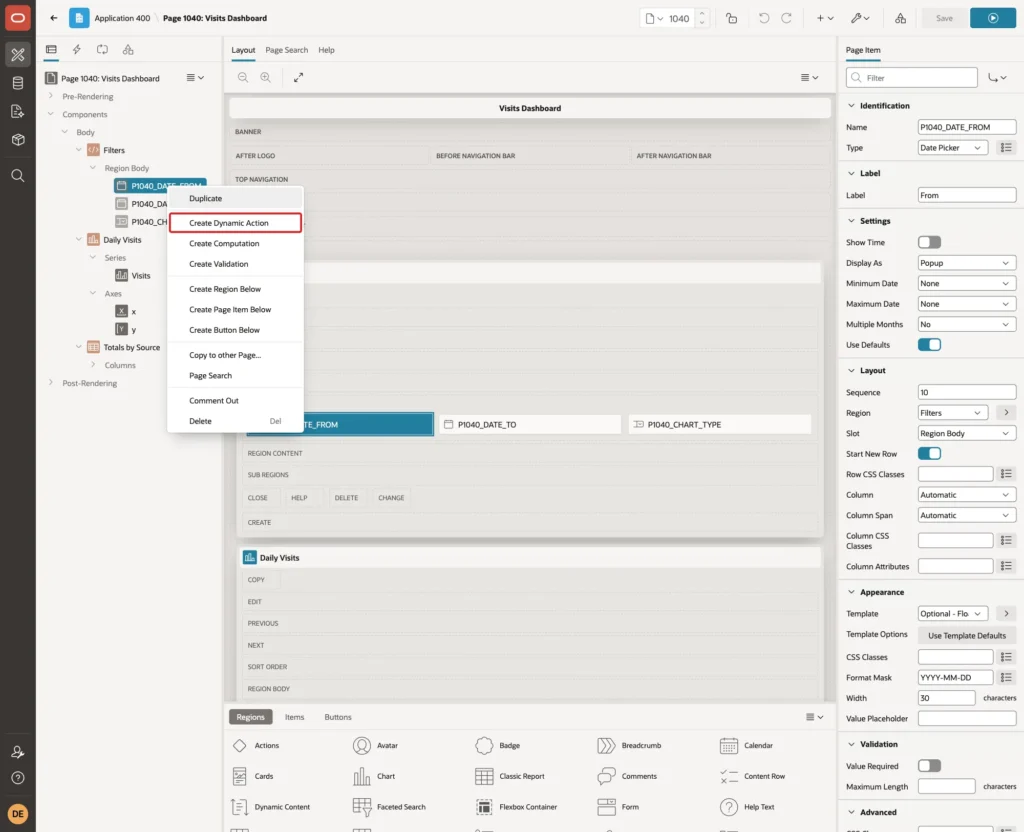
Task: Choose Duplicate from context menu
Action: tap(235, 199)
